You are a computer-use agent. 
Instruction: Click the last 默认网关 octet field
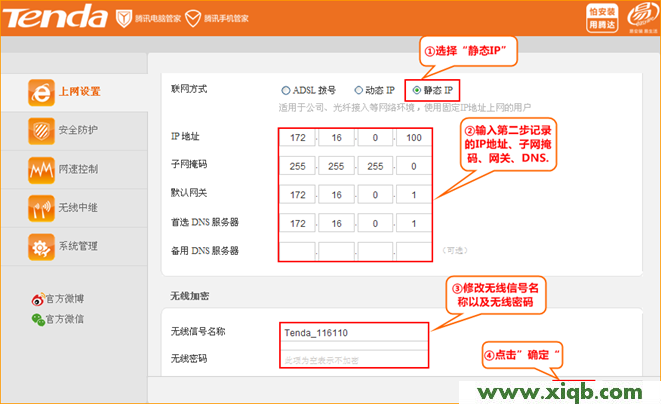(413, 194)
